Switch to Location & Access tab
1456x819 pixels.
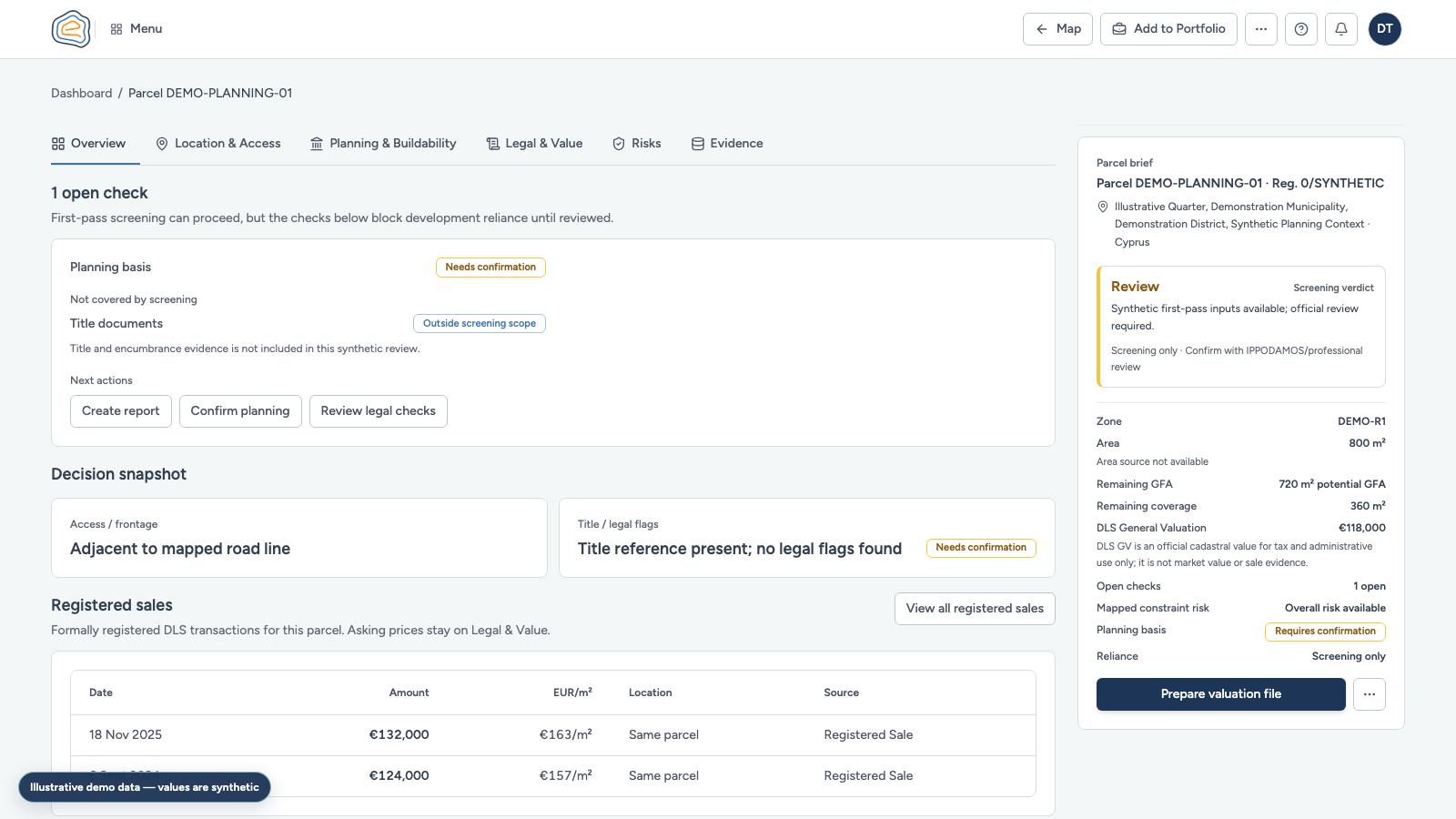tap(218, 144)
